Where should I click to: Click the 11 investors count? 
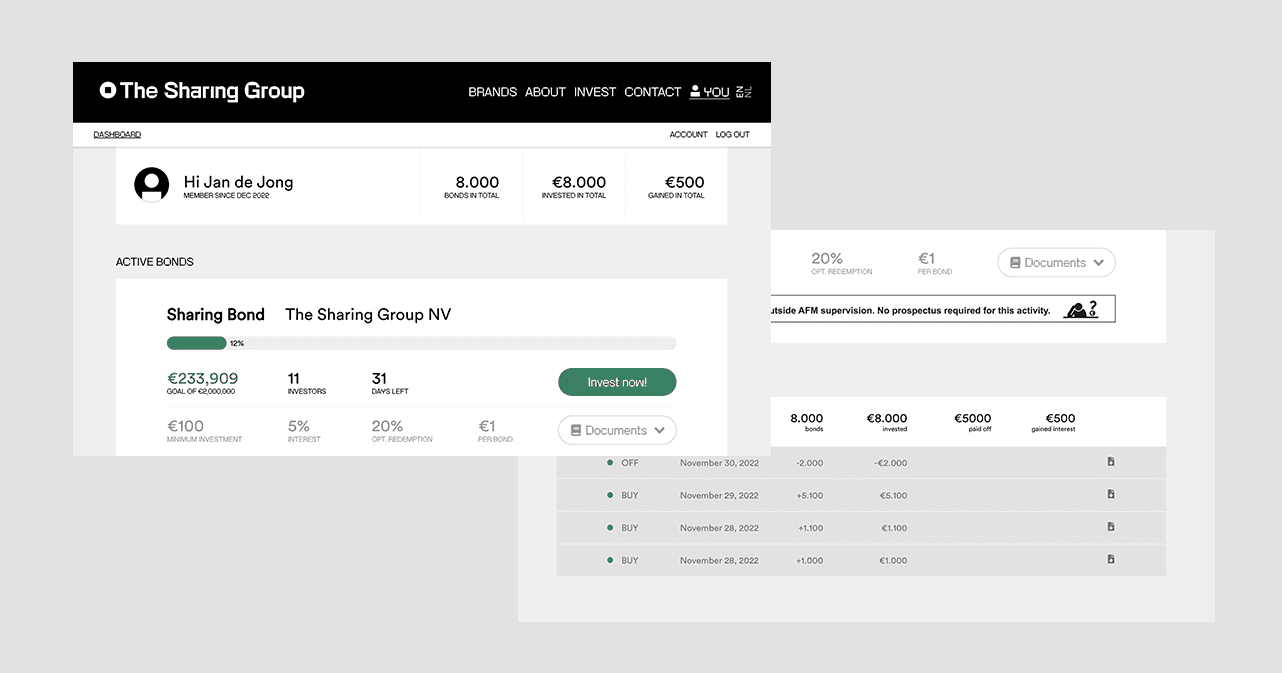[293, 378]
